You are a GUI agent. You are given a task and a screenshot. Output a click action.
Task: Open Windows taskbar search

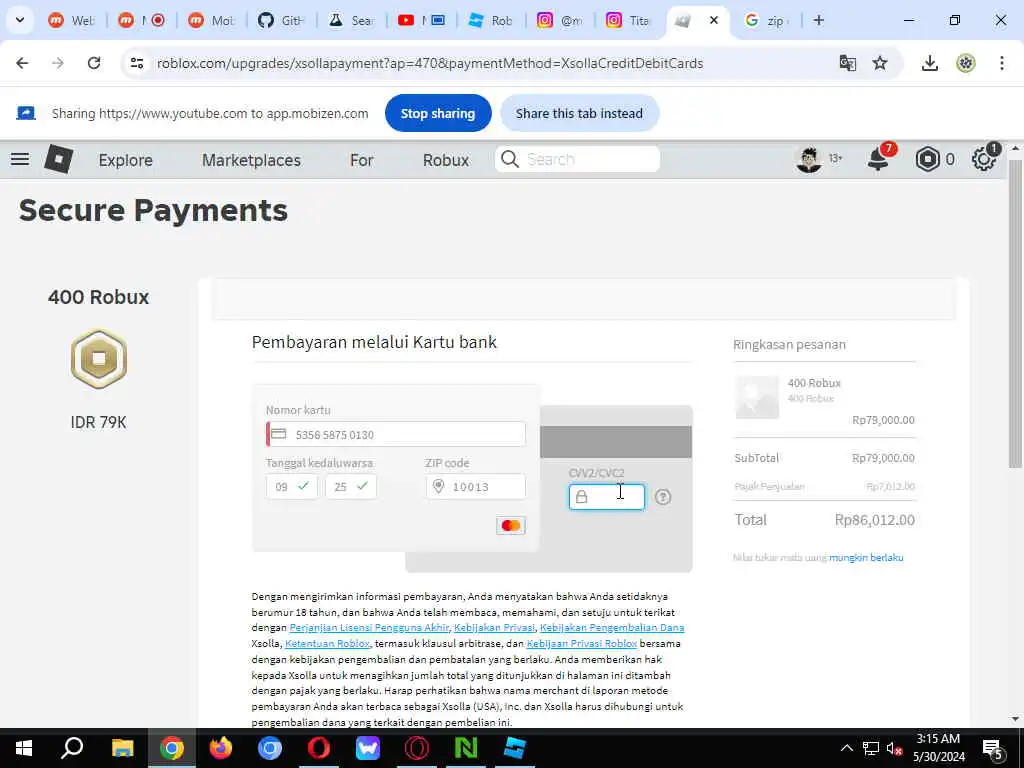pyautogui.click(x=72, y=748)
